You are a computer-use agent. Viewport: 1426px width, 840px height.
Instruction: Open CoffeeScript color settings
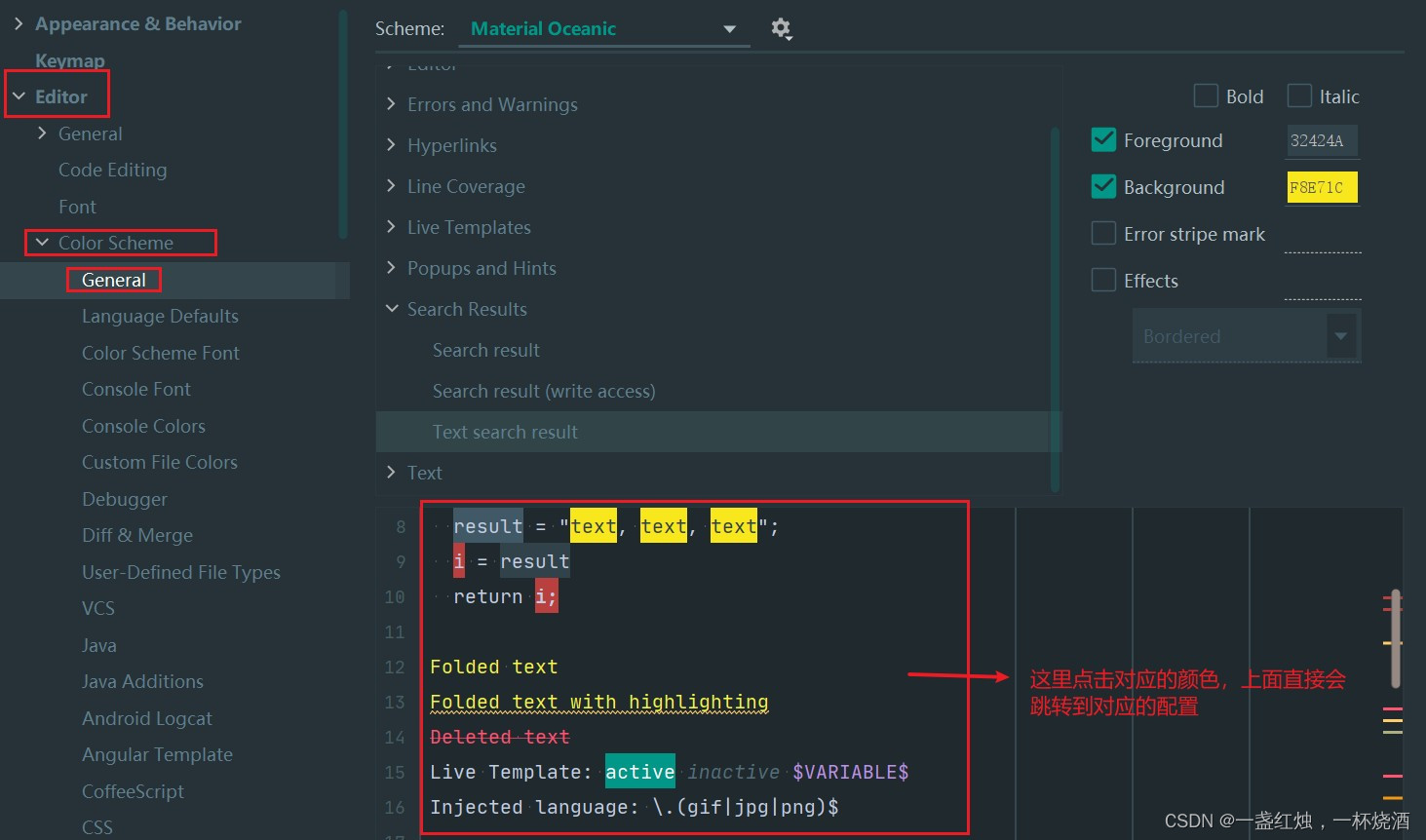pyautogui.click(x=133, y=791)
